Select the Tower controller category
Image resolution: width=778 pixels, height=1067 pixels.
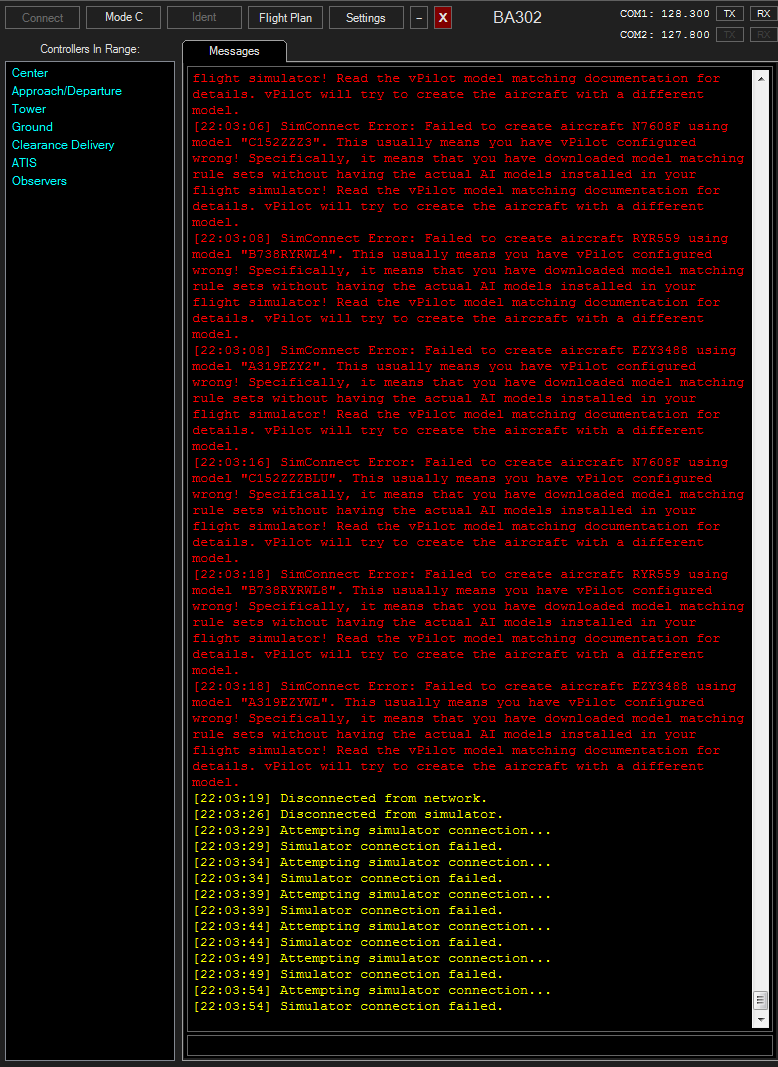[29, 109]
